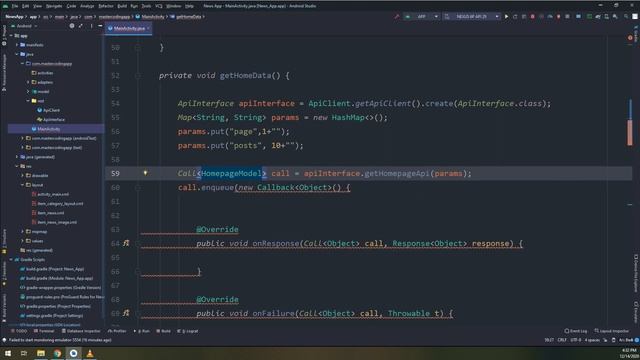The height and width of the screenshot is (360, 640).
Task: Click the Android Studio taskbar icon
Action: click(73, 353)
